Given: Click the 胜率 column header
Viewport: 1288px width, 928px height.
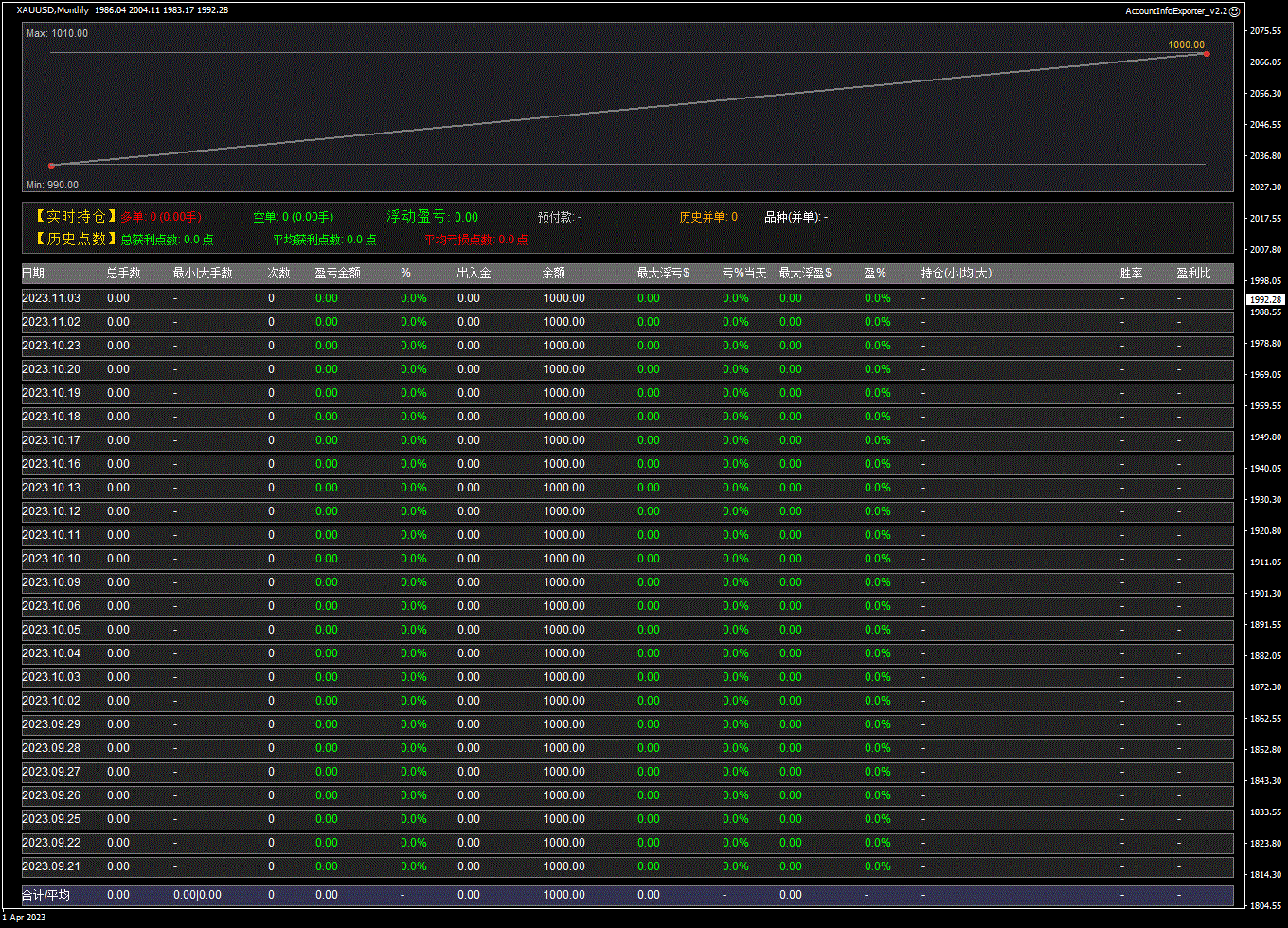Looking at the screenshot, I should pyautogui.click(x=1131, y=273).
